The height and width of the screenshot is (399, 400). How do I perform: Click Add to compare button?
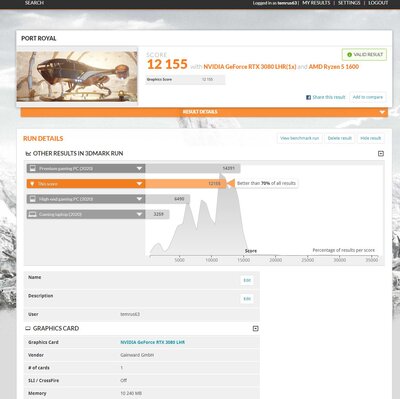tap(368, 97)
